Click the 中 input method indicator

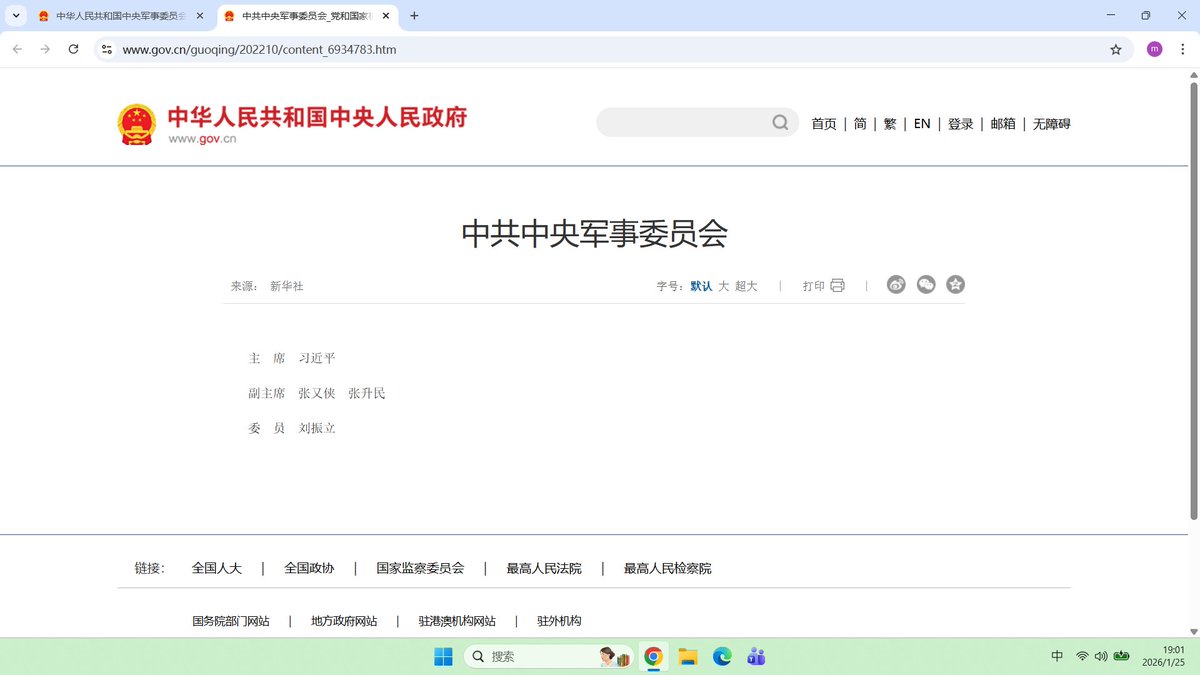coord(1057,657)
